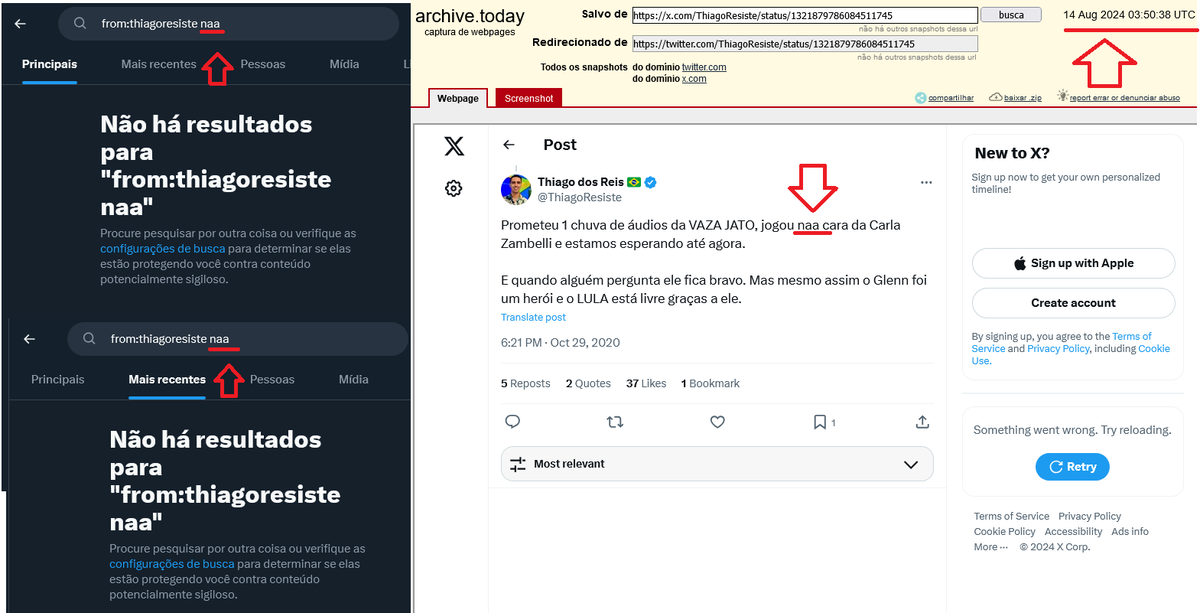
Task: Click twitter.com domain snapshots link
Action: [704, 67]
